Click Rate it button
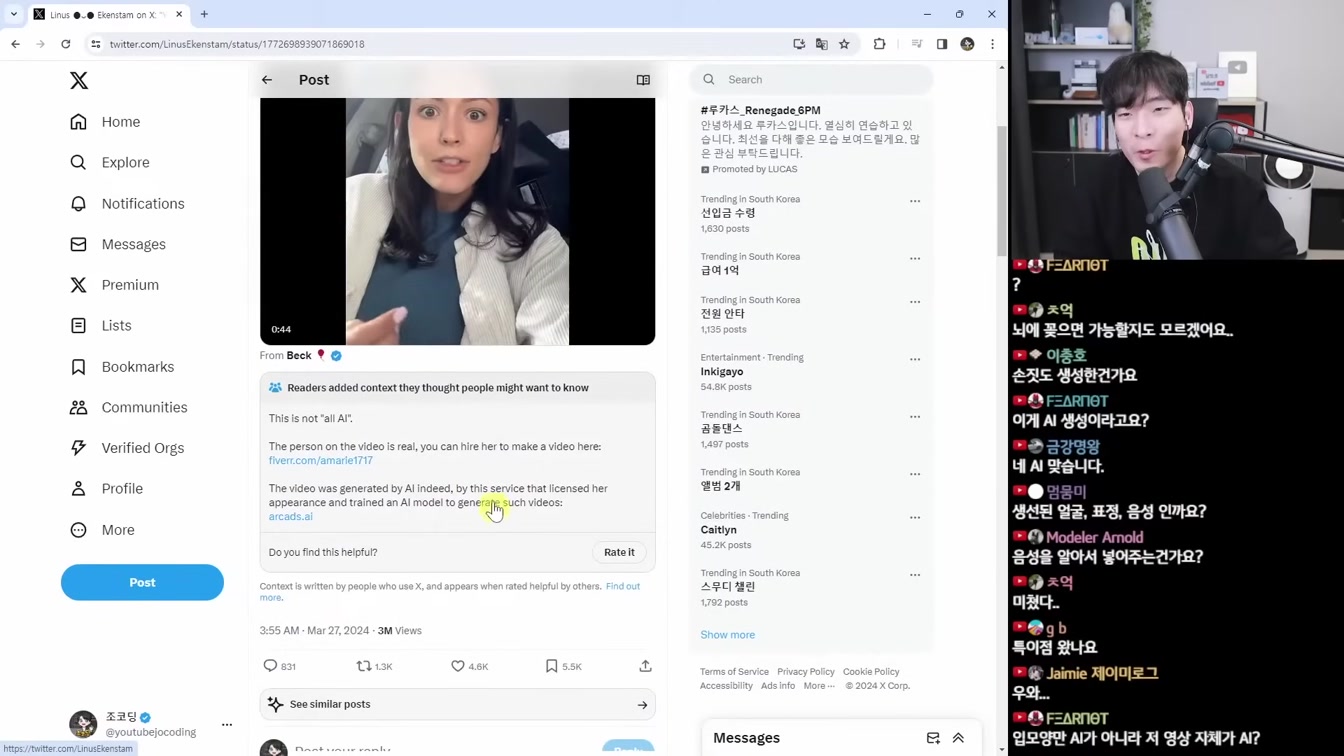The image size is (1344, 756). [619, 552]
